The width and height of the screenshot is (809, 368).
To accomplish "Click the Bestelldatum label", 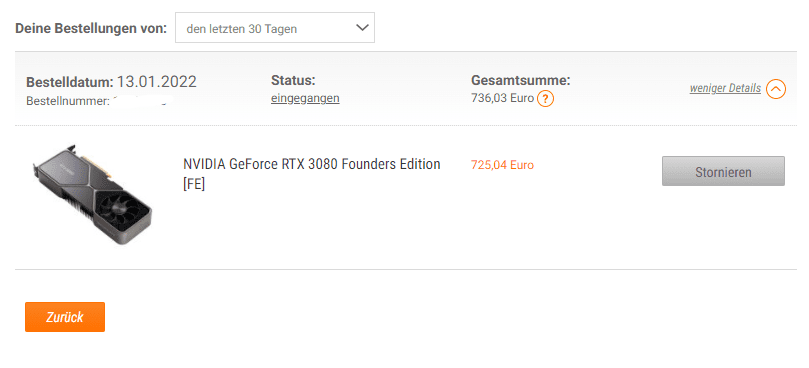I will pyautogui.click(x=70, y=82).
